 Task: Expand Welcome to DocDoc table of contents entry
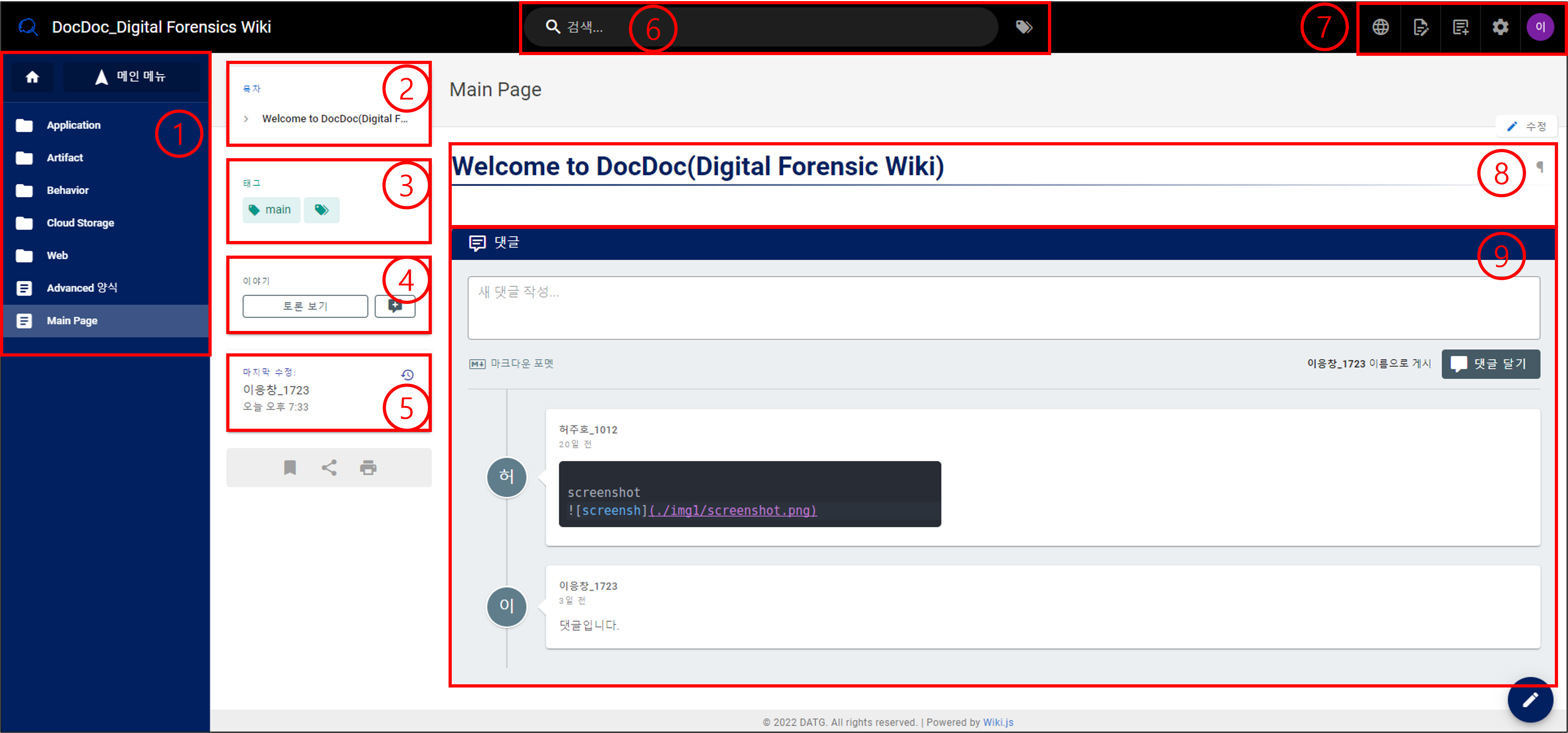(x=246, y=119)
